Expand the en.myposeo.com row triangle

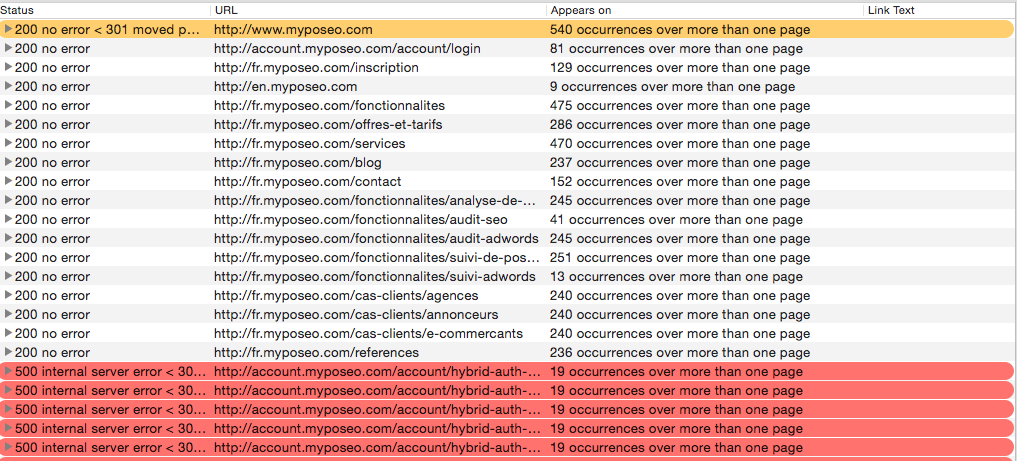8,86
